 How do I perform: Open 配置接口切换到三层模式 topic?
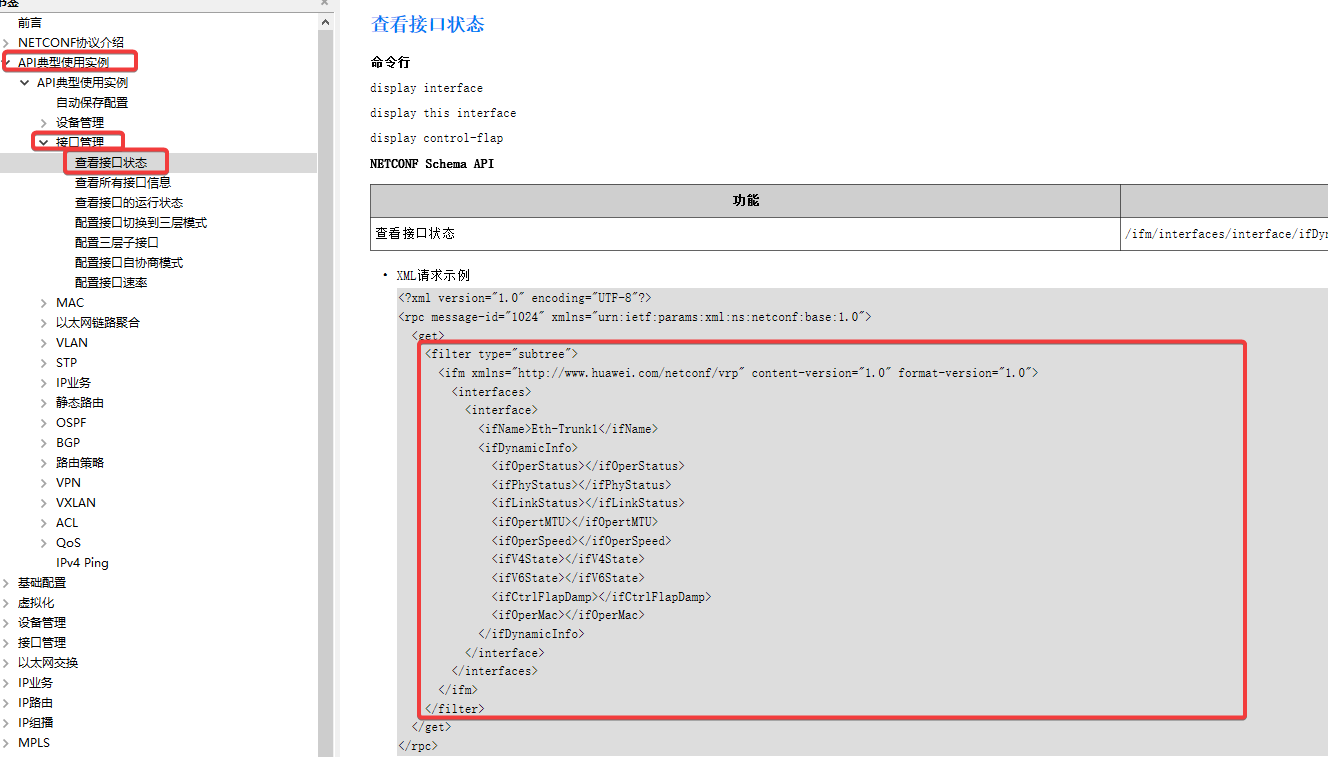(x=141, y=222)
